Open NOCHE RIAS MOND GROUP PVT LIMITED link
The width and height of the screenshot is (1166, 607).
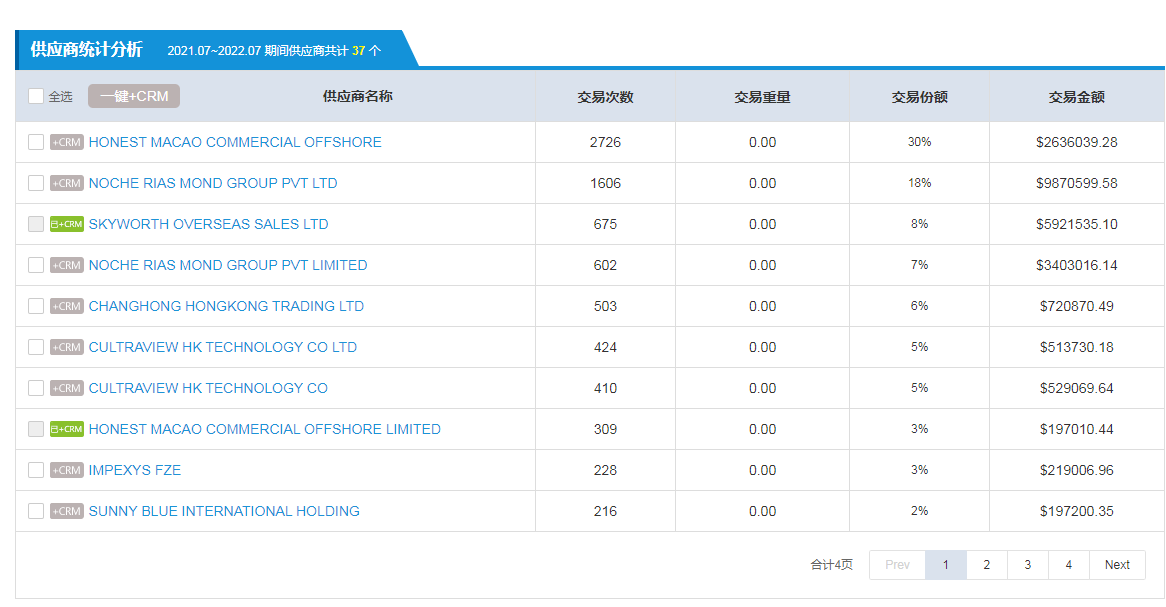click(228, 265)
